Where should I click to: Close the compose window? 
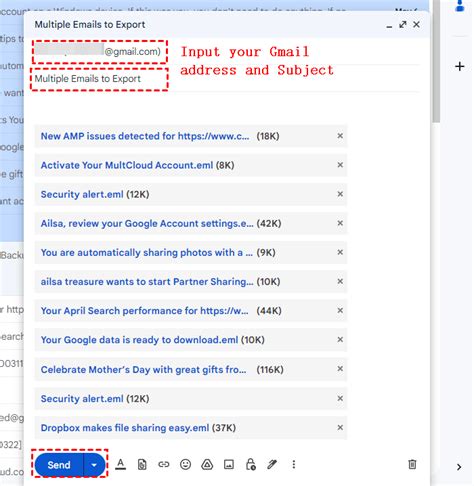pyautogui.click(x=416, y=24)
